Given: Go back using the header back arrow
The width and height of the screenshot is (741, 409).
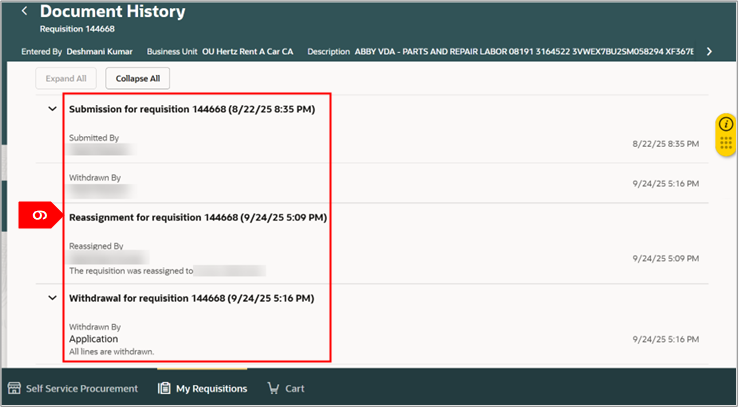Looking at the screenshot, I should [x=25, y=11].
